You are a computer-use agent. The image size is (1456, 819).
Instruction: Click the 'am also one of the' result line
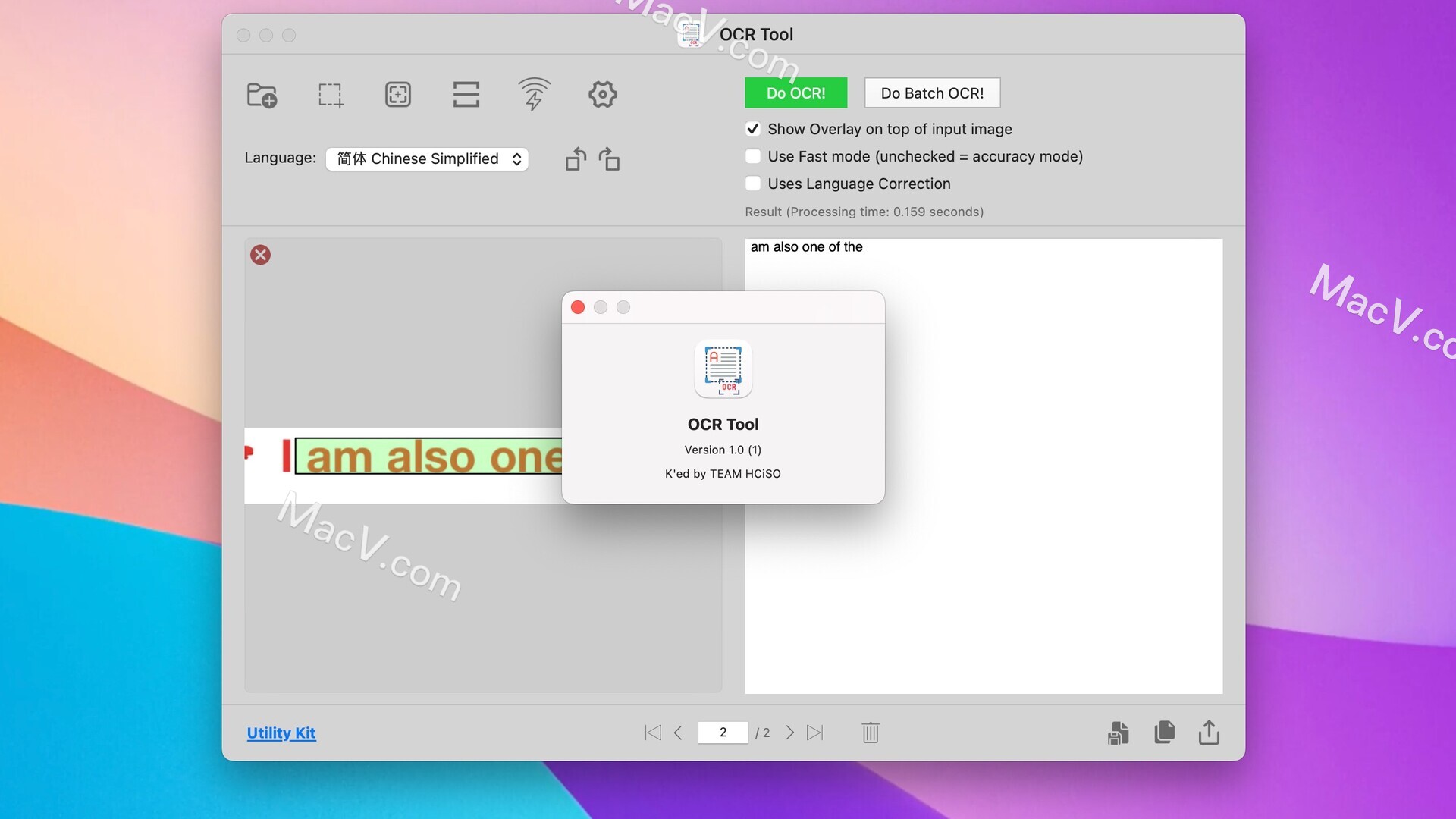[806, 247]
